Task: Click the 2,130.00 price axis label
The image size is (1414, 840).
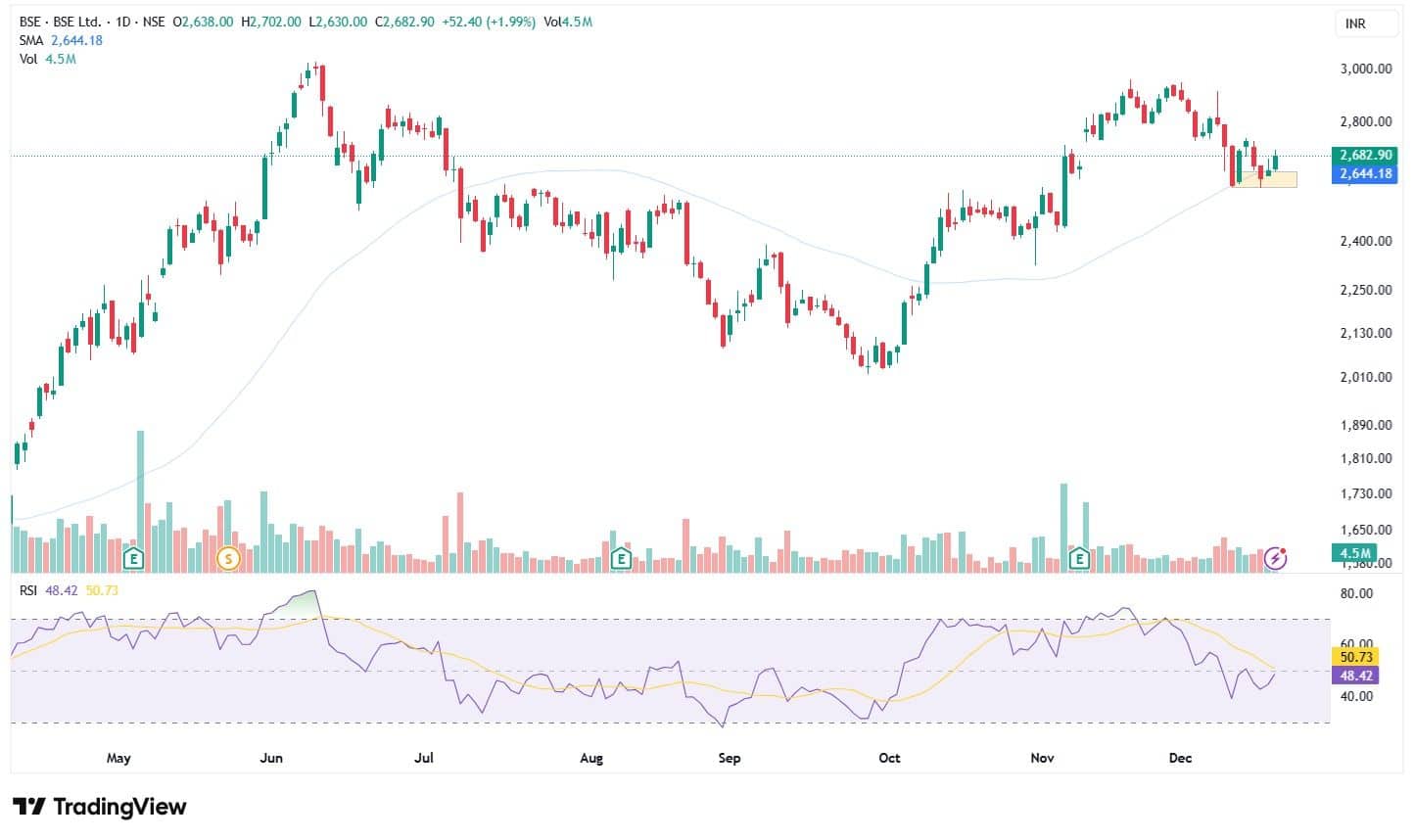Action: tap(1366, 333)
